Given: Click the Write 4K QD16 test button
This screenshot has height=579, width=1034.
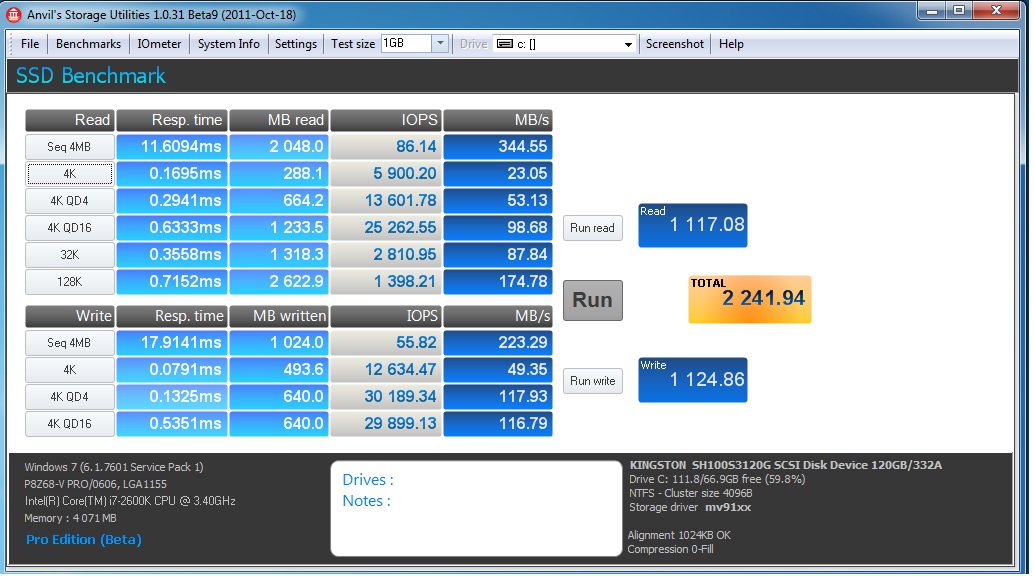Looking at the screenshot, I should pyautogui.click(x=70, y=425).
